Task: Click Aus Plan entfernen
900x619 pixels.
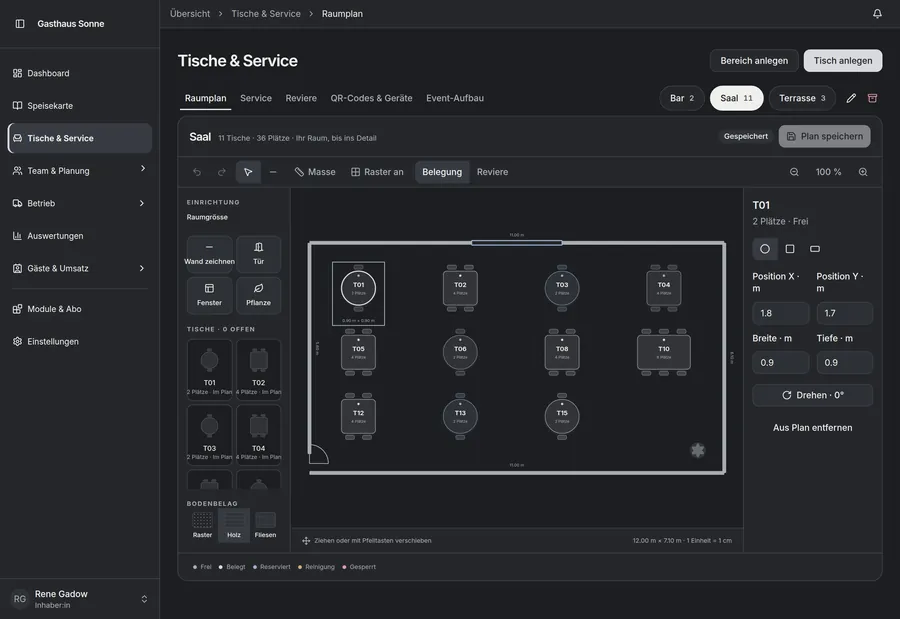Action: tap(812, 428)
